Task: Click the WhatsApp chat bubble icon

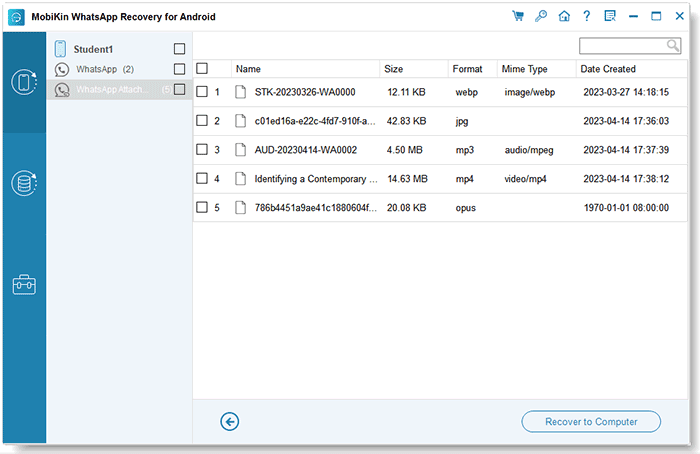Action: click(x=62, y=69)
